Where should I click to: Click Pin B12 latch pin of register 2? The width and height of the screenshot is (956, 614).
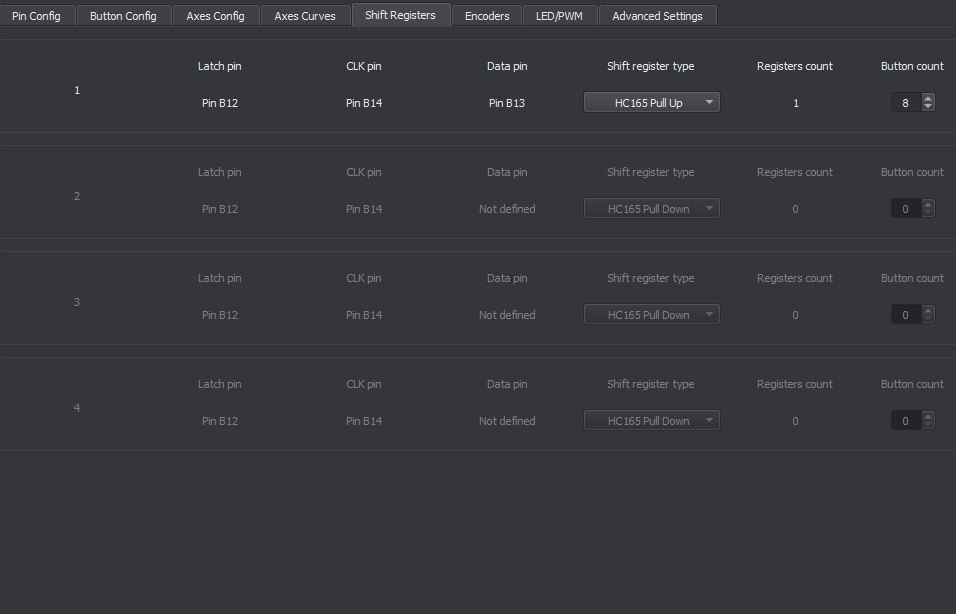219,209
